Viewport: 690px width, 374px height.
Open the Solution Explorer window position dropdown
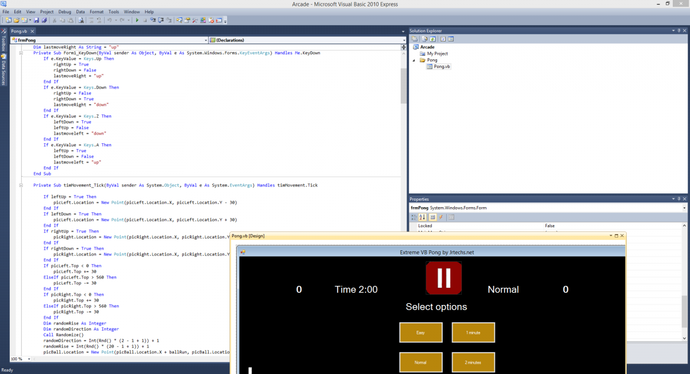(673, 30)
